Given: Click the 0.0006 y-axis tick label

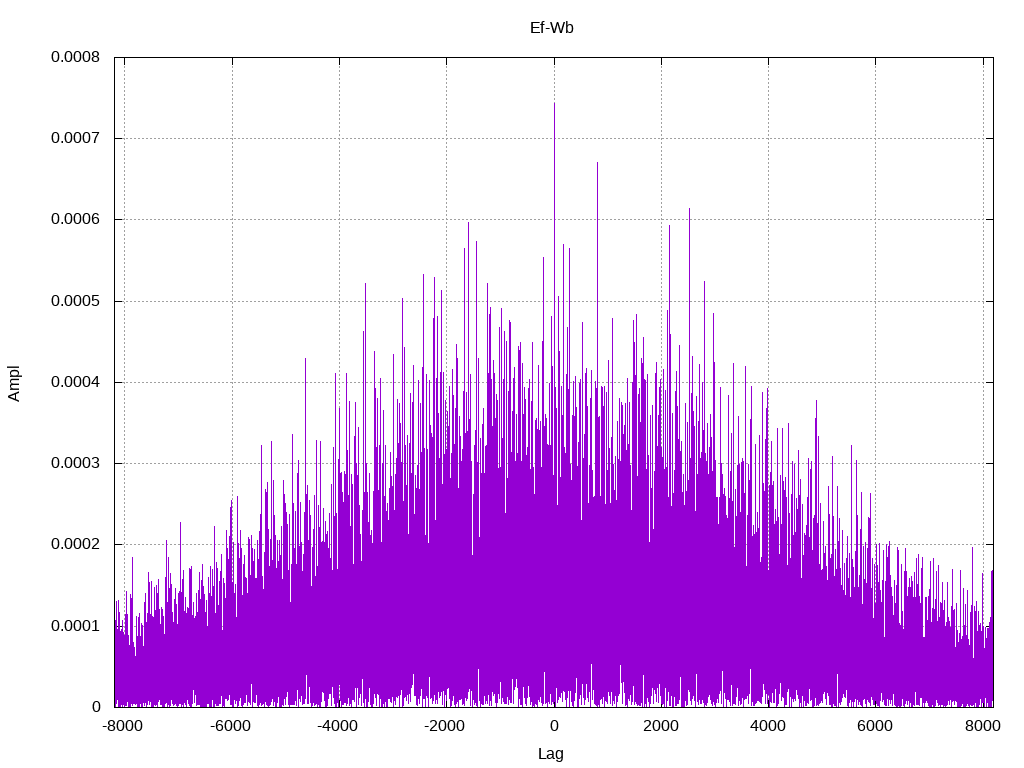Looking at the screenshot, I should 76,219.
